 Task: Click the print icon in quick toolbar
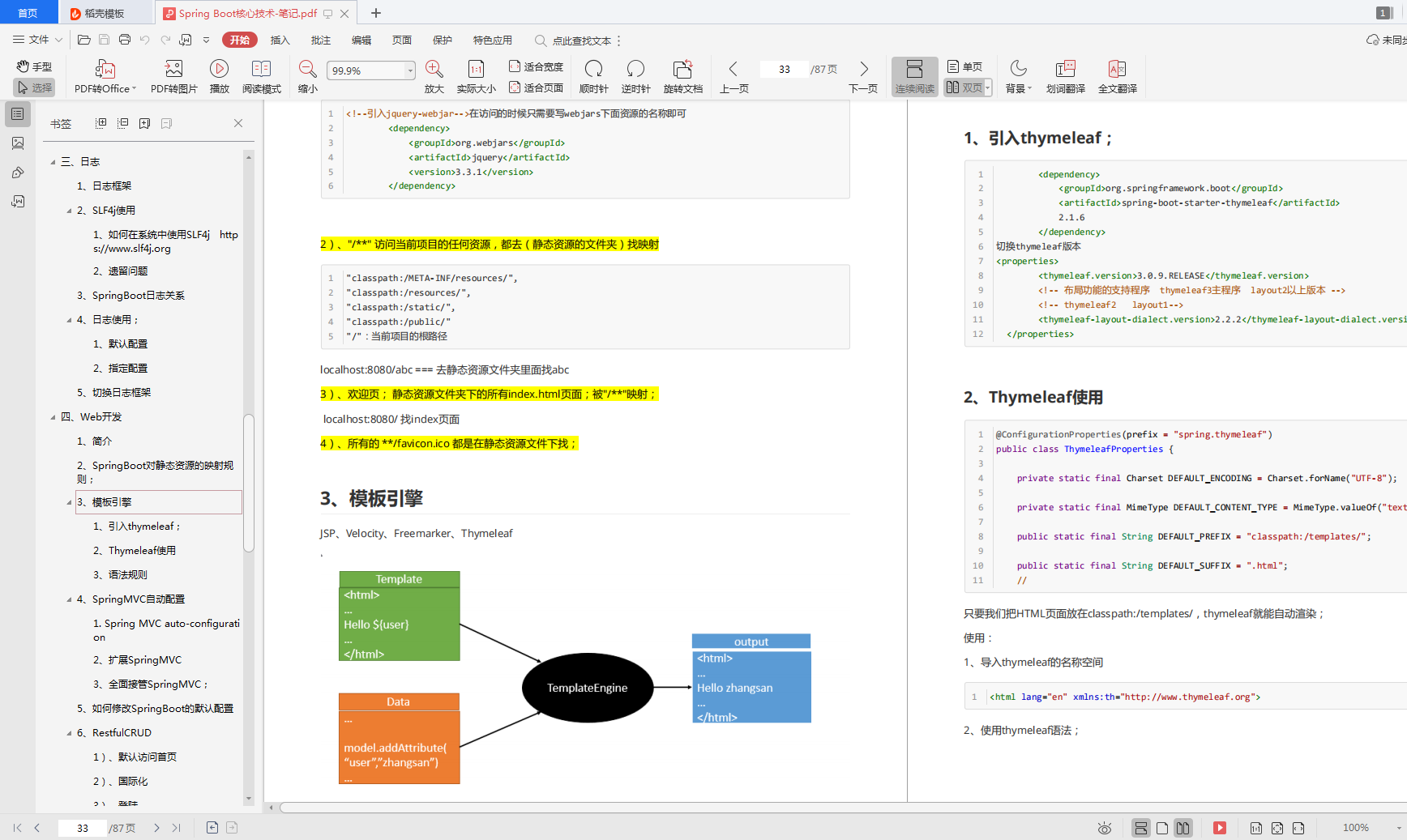[x=124, y=40]
